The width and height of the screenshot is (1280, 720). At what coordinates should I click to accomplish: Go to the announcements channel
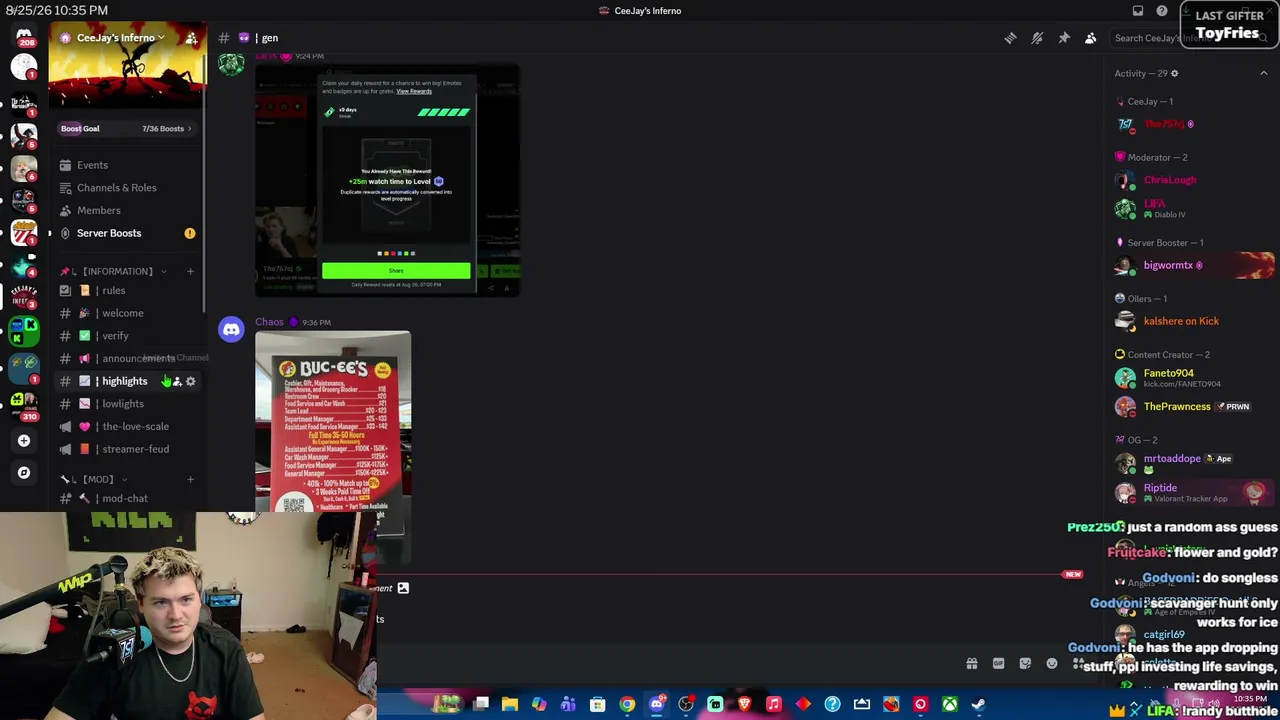point(126,359)
